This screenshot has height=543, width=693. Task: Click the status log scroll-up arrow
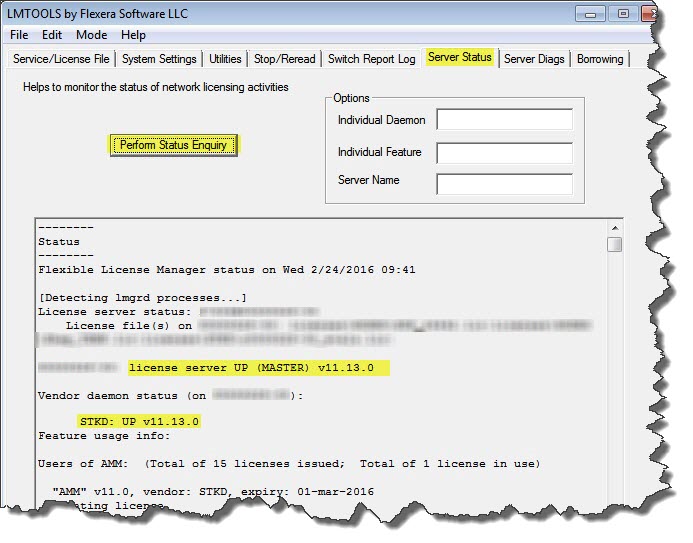(x=615, y=228)
